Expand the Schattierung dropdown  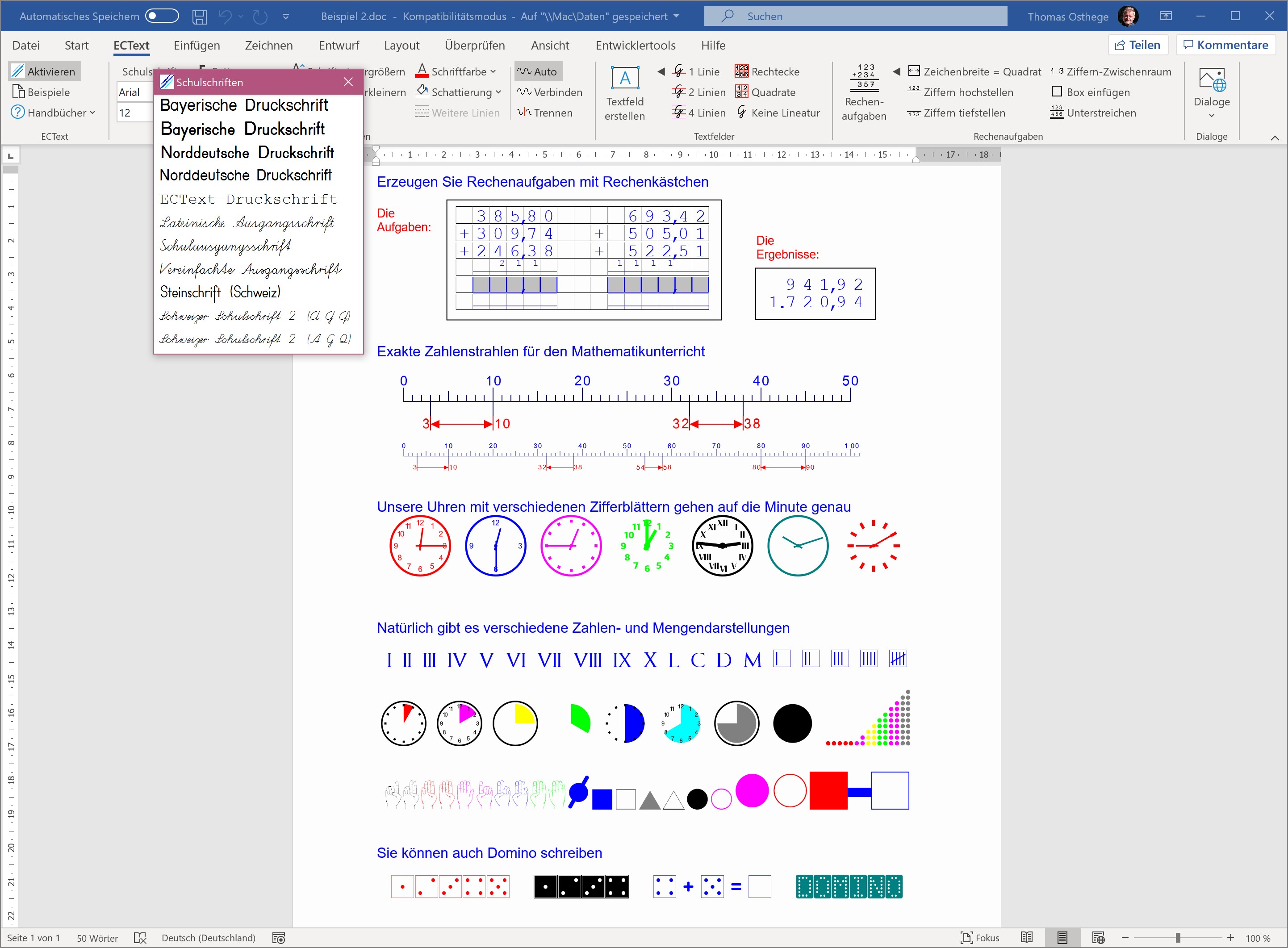(x=498, y=92)
